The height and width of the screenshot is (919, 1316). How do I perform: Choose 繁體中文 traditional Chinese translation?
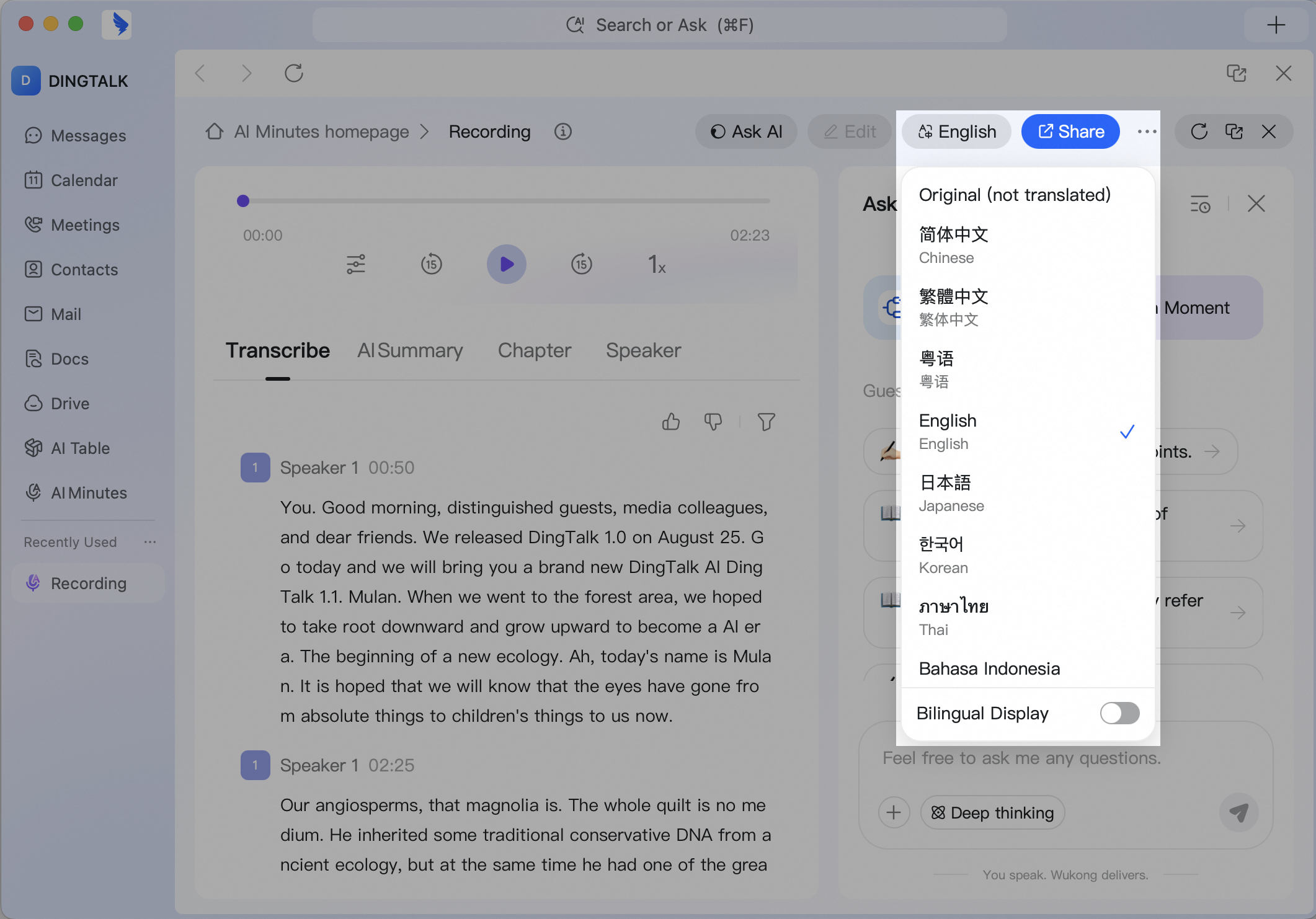1028,307
